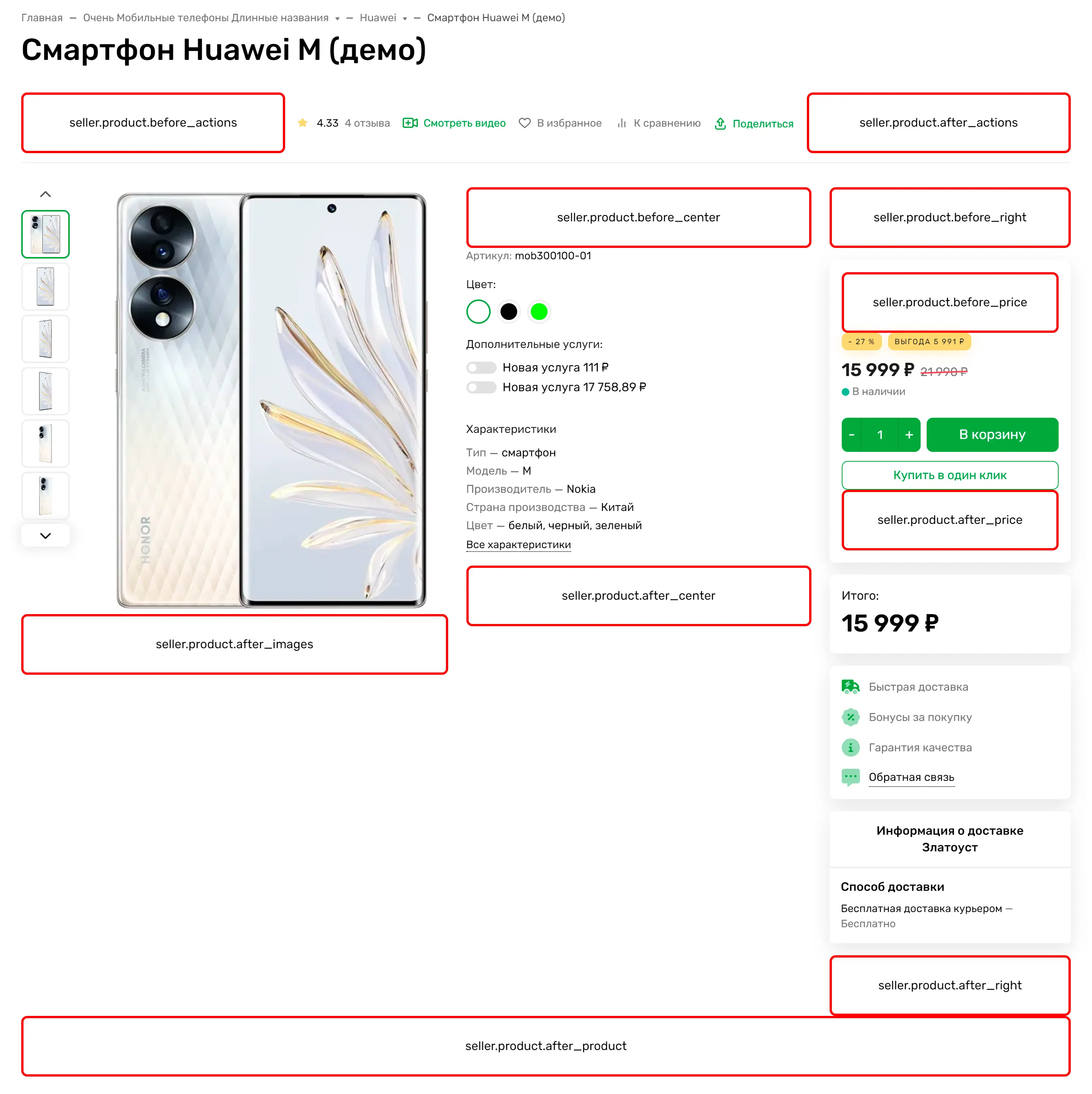
Task: Choose the bright green color swatch
Action: [539, 312]
